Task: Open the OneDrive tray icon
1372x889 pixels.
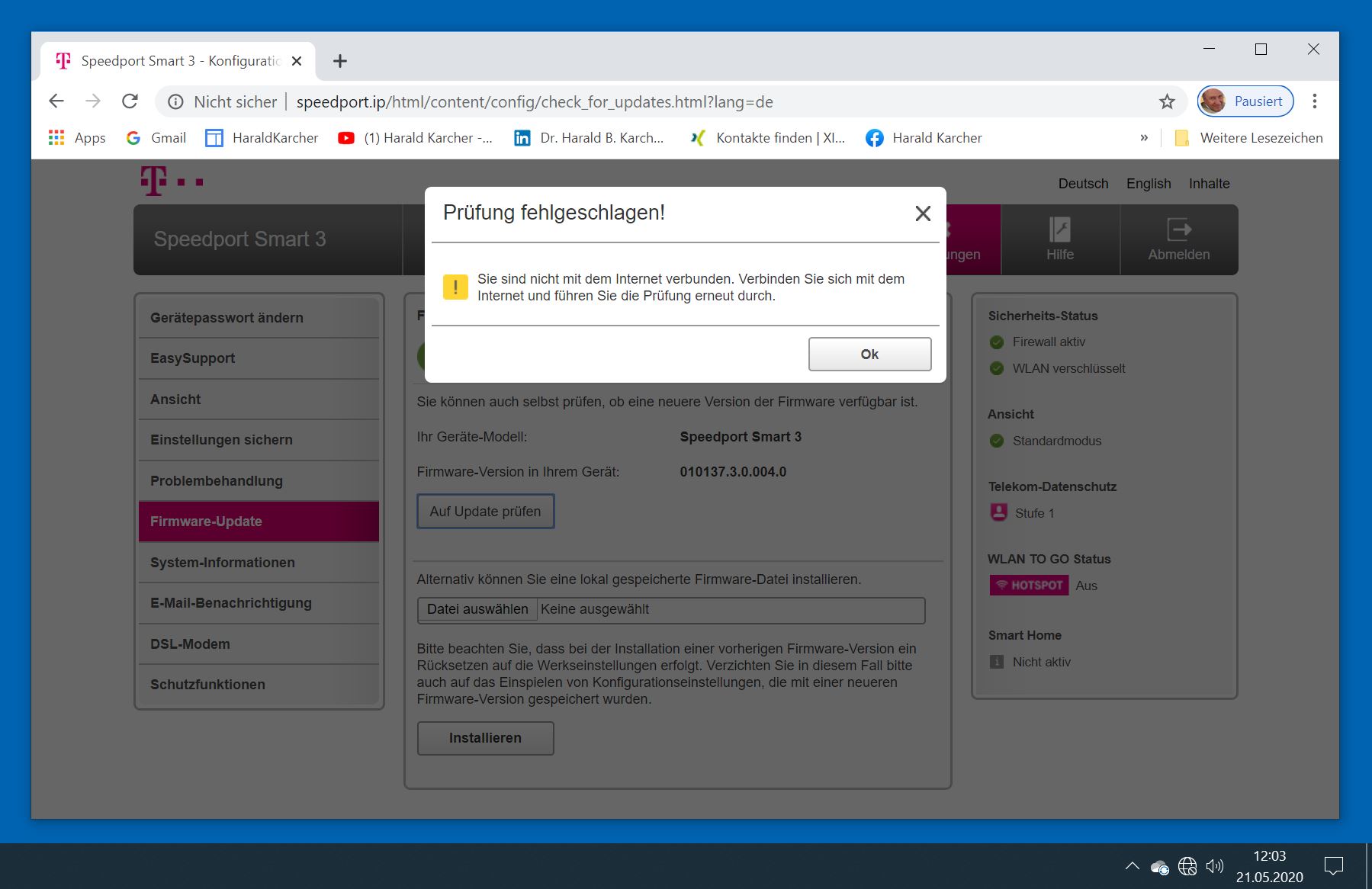Action: pos(1160,866)
